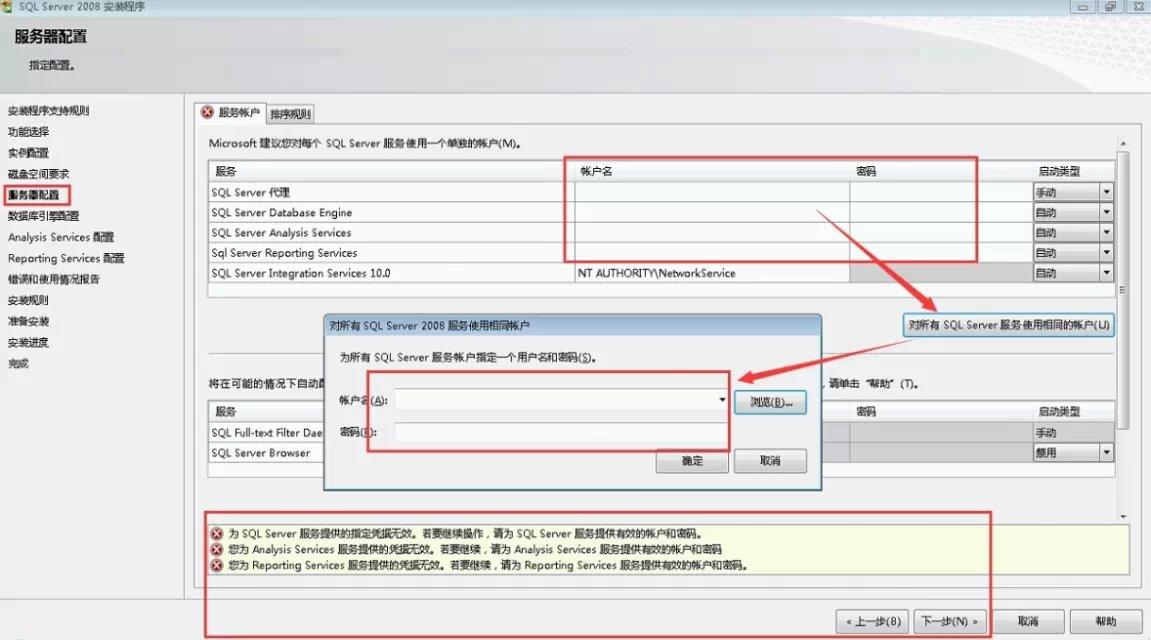
Task: Select 磁盘空间要求 step in sidebar
Action: pyautogui.click(x=38, y=174)
